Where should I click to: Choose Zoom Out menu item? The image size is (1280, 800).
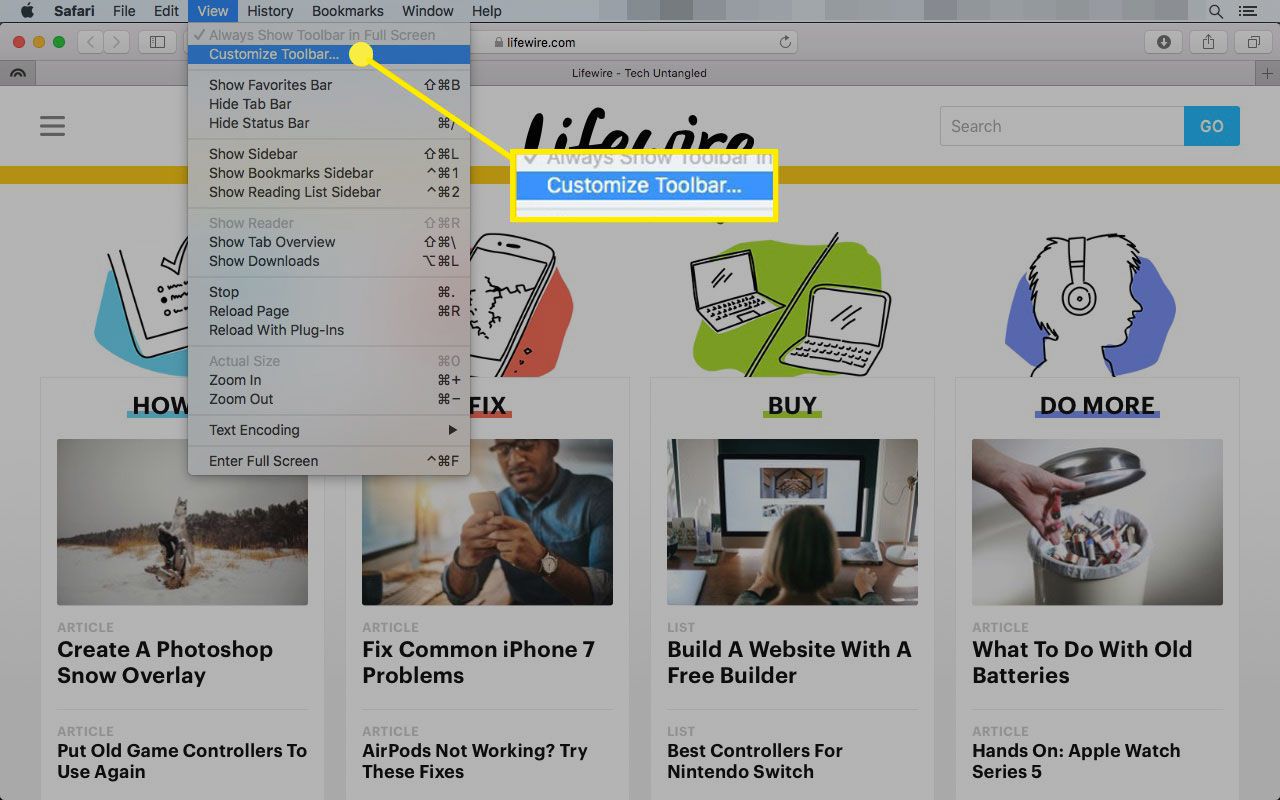(x=329, y=399)
